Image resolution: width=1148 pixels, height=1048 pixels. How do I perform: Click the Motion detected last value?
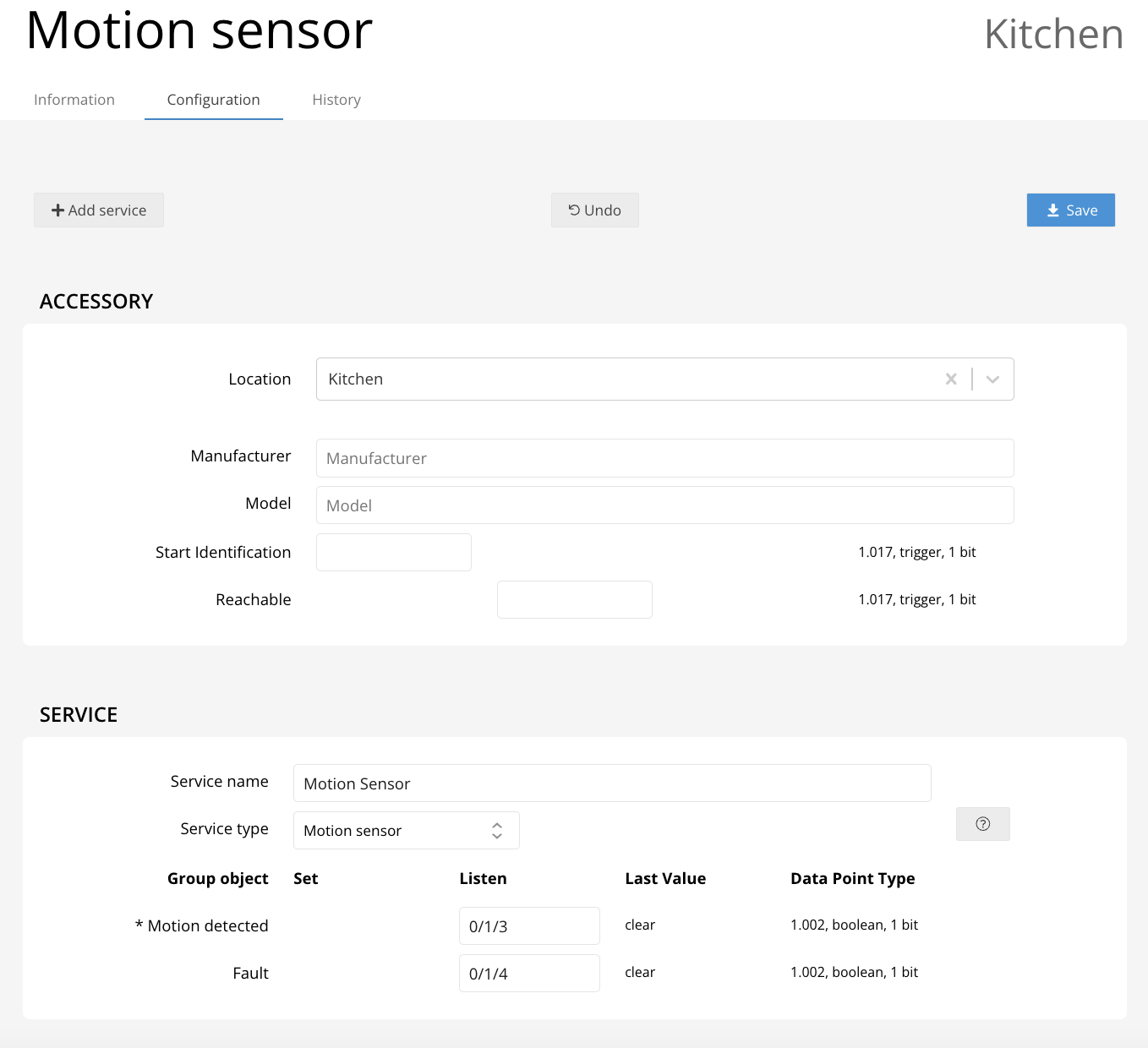(x=640, y=925)
